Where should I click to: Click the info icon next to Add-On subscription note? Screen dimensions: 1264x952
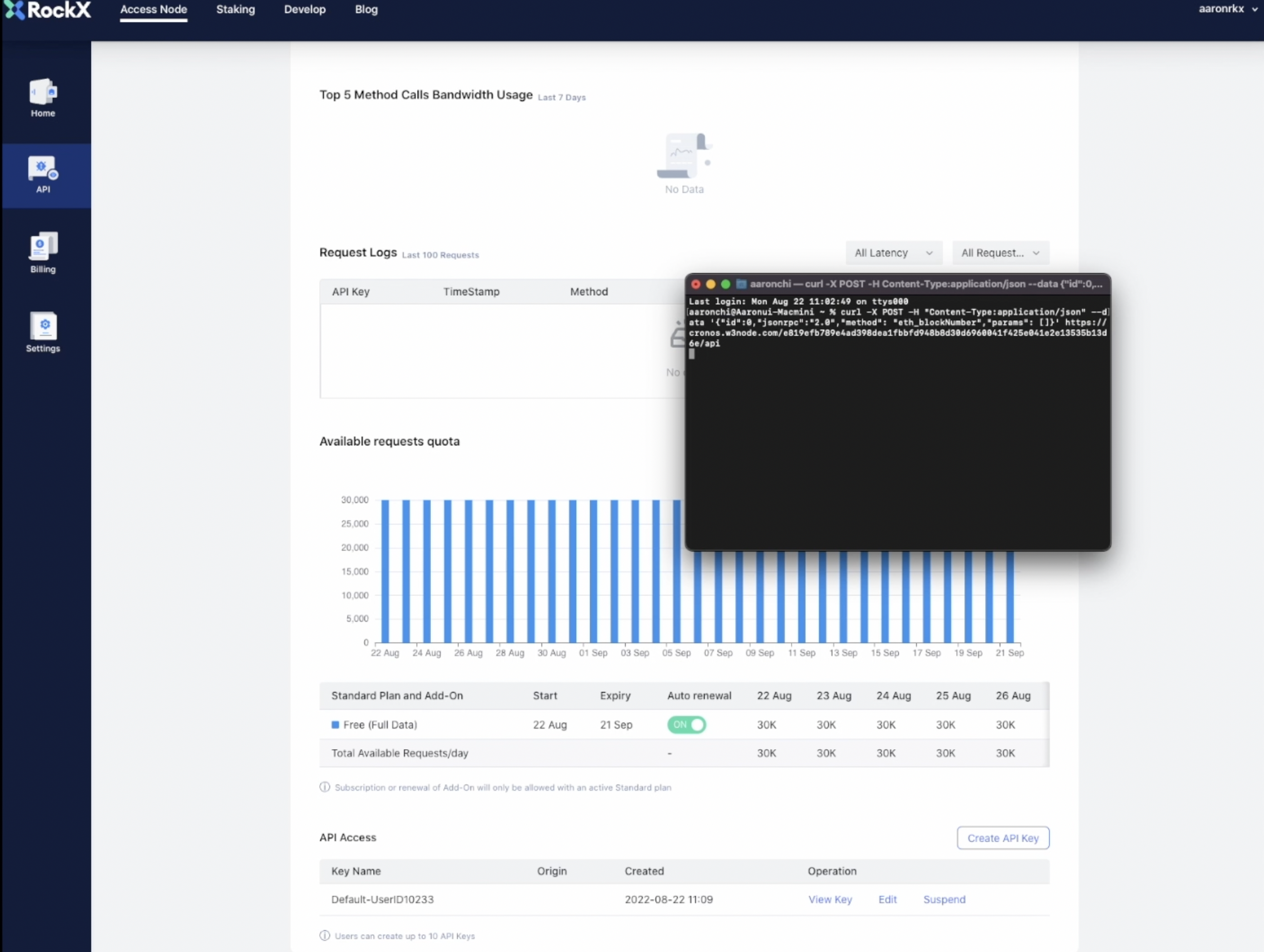(x=324, y=787)
